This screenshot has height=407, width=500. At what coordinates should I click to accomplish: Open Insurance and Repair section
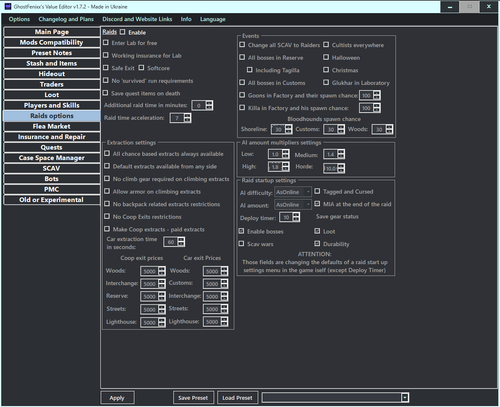tap(52, 137)
